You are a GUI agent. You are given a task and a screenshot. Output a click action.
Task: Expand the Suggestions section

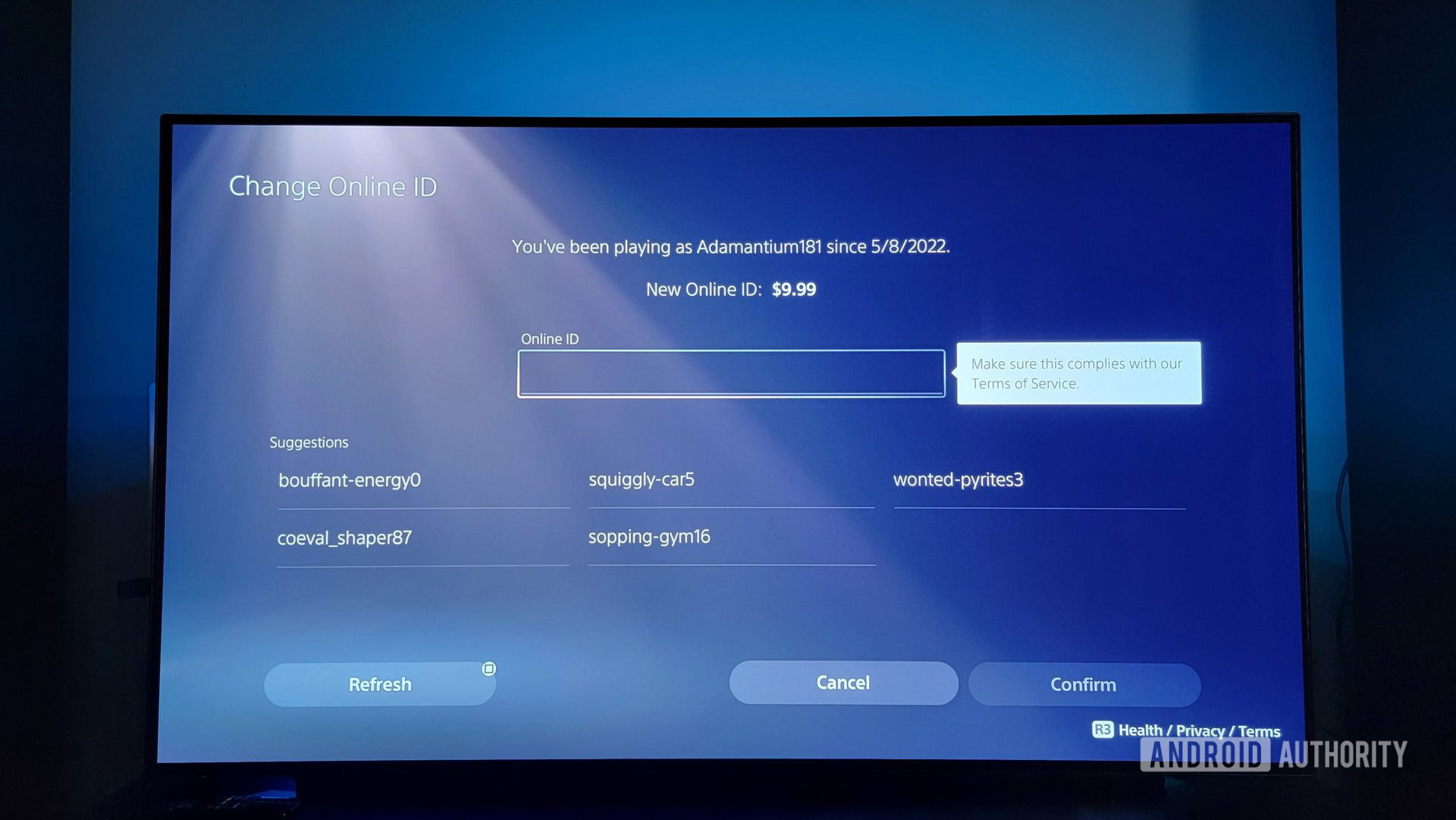[x=309, y=442]
